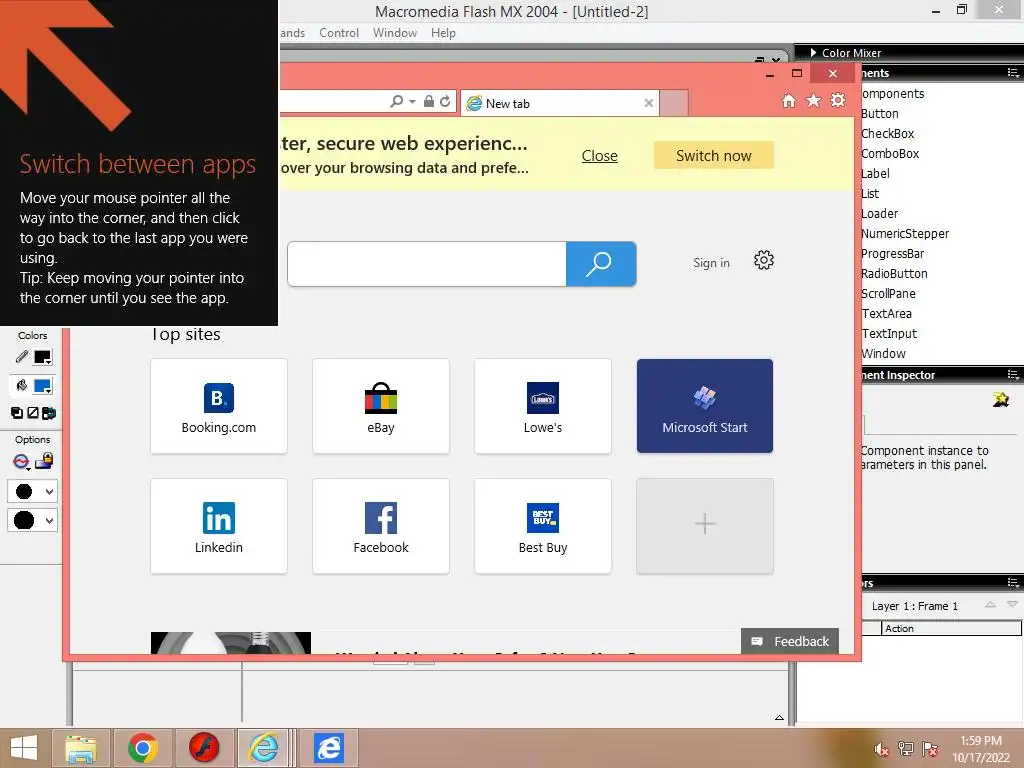The image size is (1024, 768).
Task: Toggle the Lock Fill option icon
Action: point(44,461)
